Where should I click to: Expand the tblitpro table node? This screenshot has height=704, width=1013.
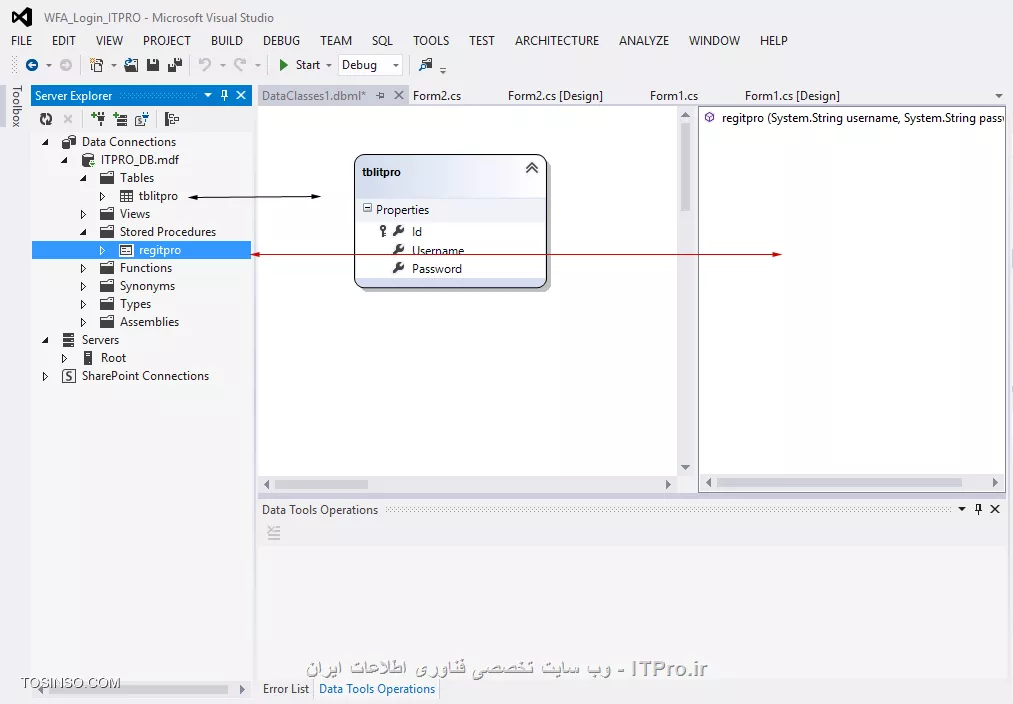103,196
